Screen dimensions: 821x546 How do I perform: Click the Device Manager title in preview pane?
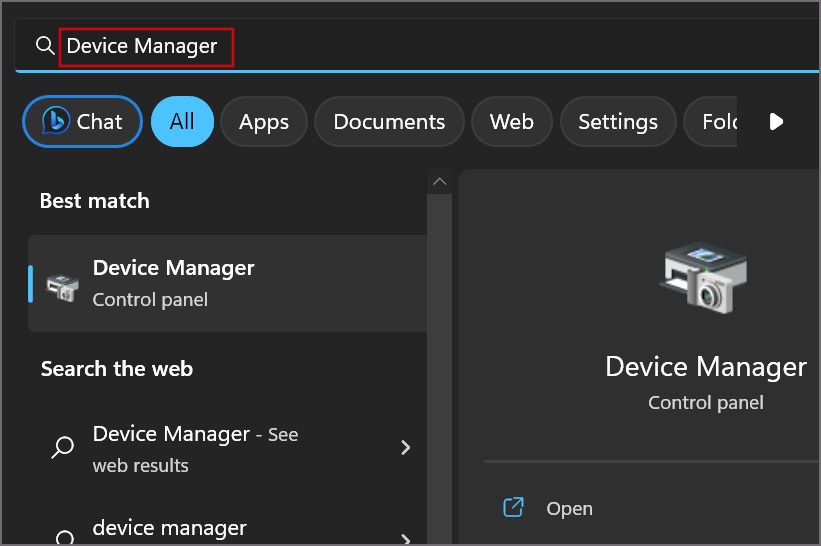(705, 366)
